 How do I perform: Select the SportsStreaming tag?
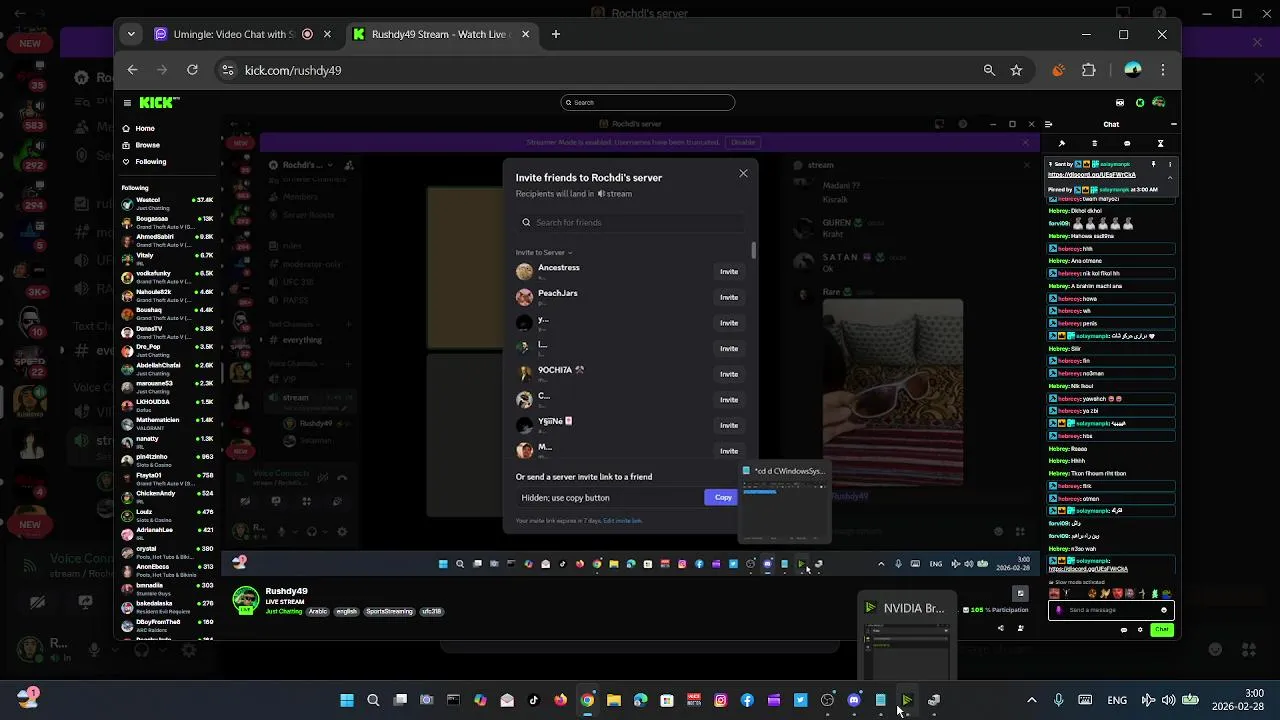(389, 611)
